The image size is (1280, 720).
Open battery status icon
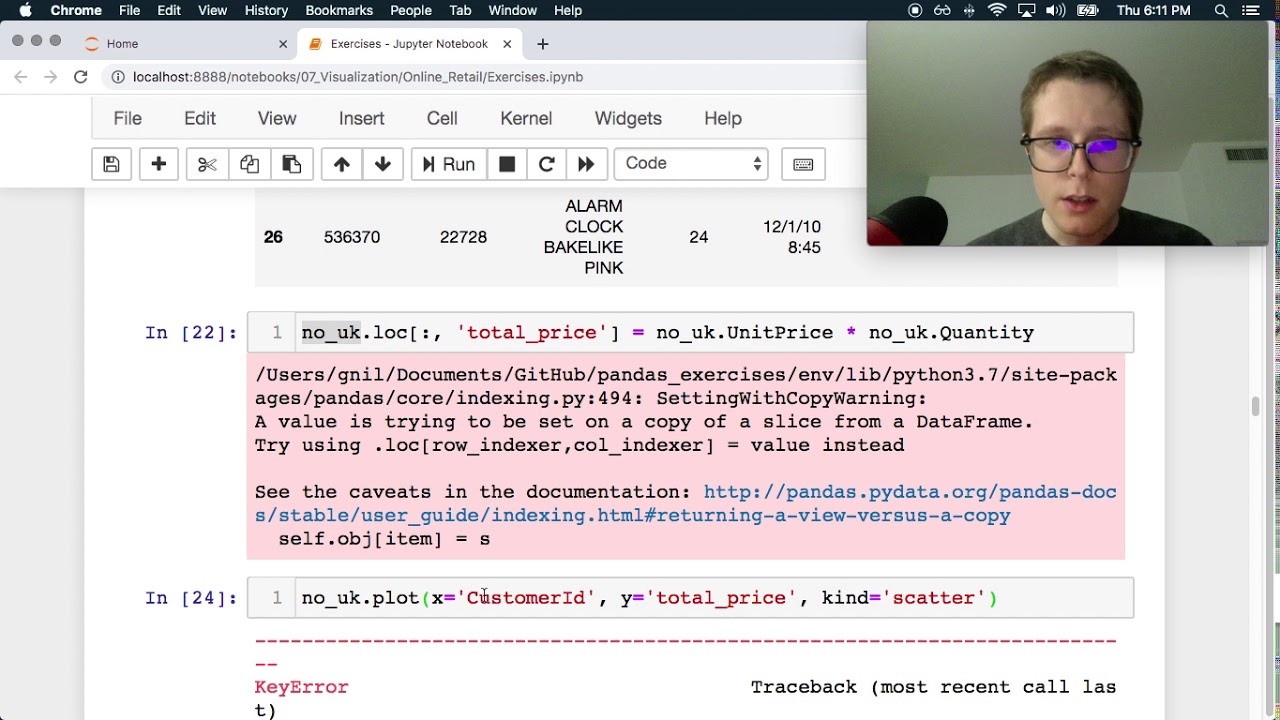1087,10
